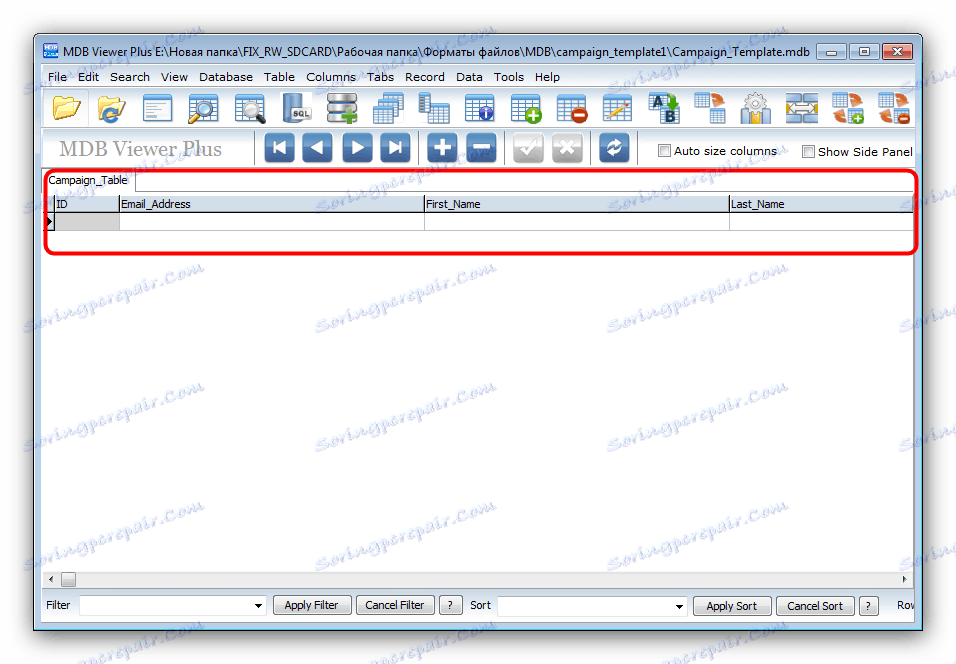Click the grayed-out cancel edit X button
Viewport: 956px width, 664px height.
[x=567, y=148]
